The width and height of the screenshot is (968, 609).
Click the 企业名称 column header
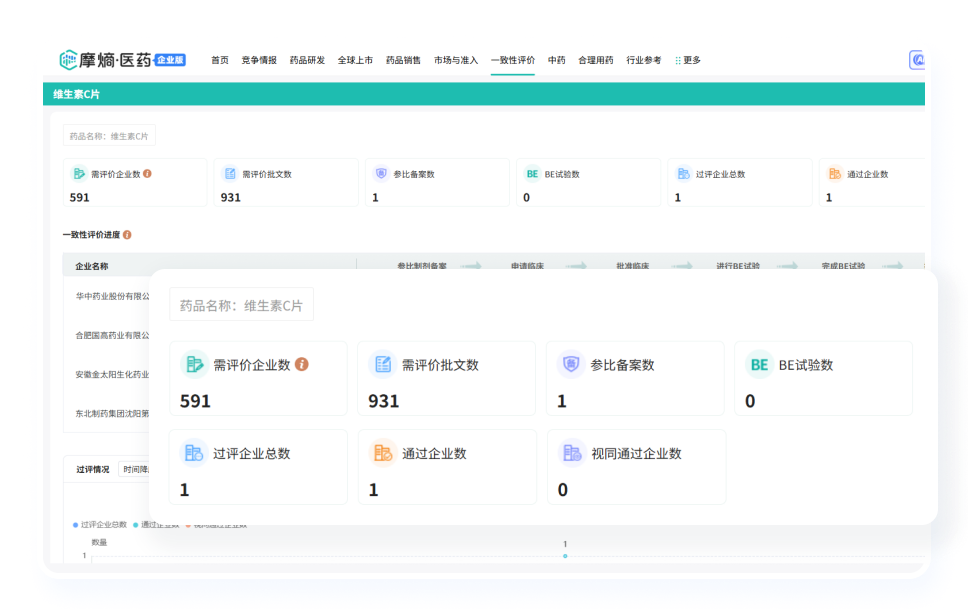pos(91,266)
